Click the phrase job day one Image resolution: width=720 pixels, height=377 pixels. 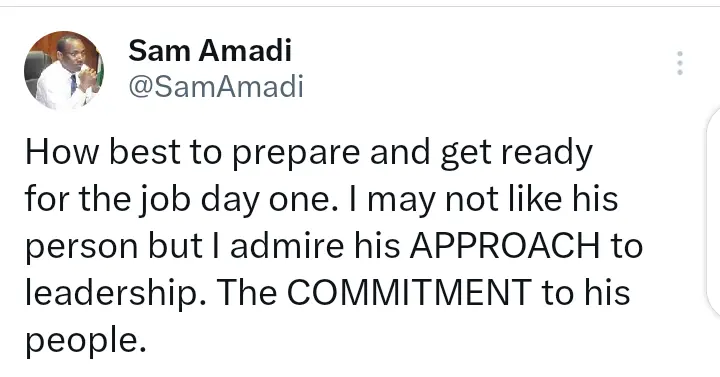(215, 200)
